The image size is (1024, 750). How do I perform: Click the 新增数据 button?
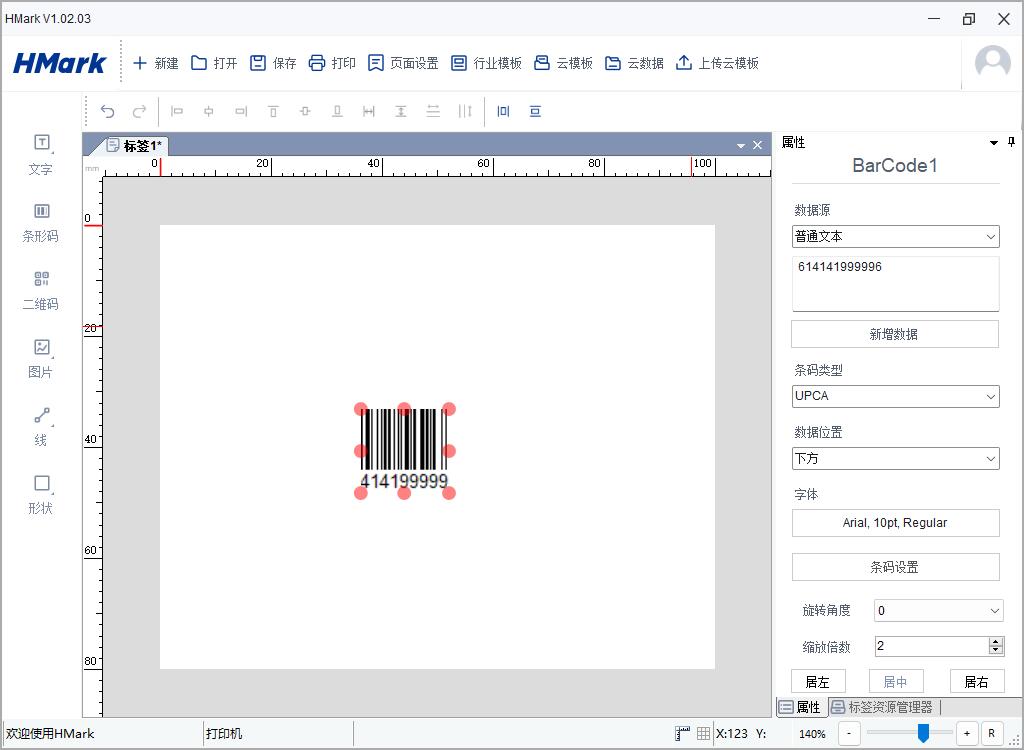click(x=895, y=334)
